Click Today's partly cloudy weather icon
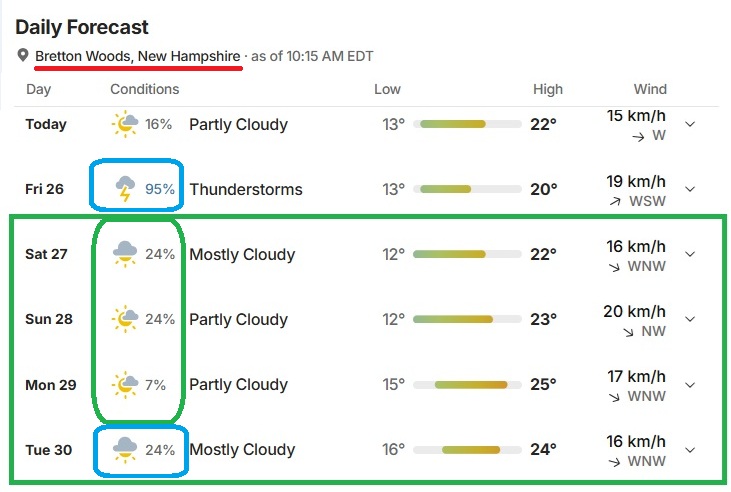 [124, 124]
